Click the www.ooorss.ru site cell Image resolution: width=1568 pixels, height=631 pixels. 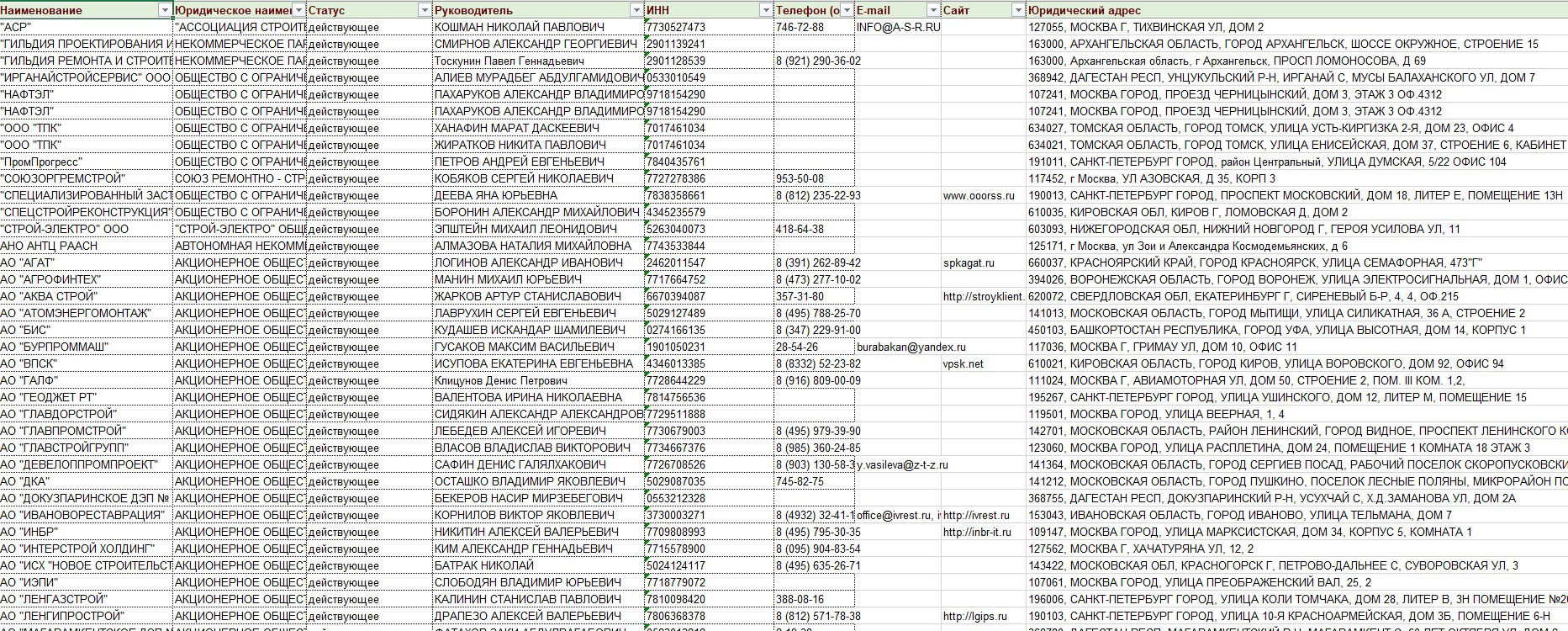983,195
